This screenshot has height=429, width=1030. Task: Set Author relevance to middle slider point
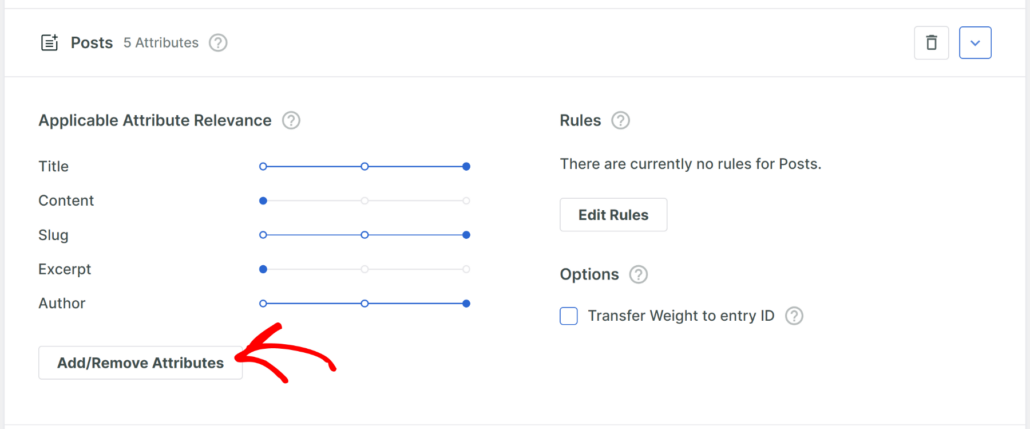pyautogui.click(x=365, y=304)
